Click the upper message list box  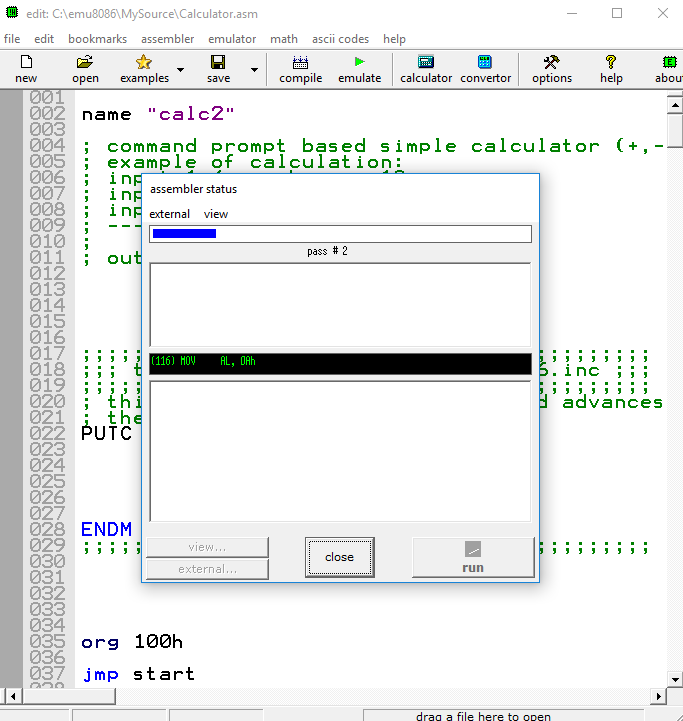[340, 304]
